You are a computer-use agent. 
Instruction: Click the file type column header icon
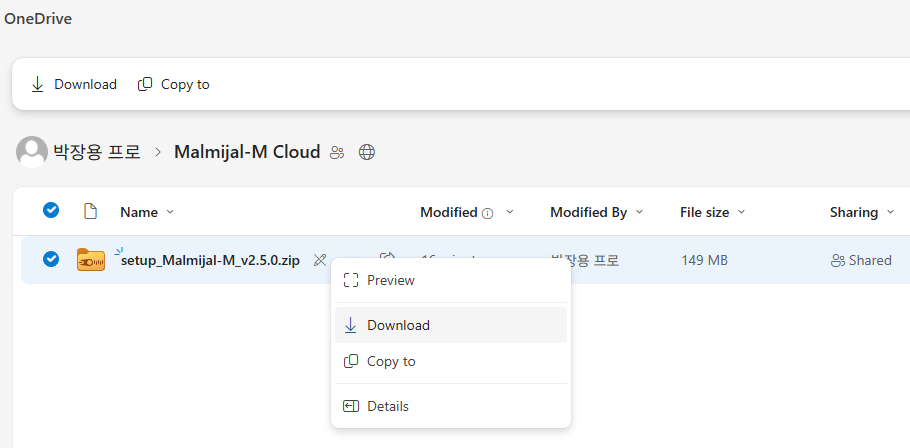[x=90, y=212]
